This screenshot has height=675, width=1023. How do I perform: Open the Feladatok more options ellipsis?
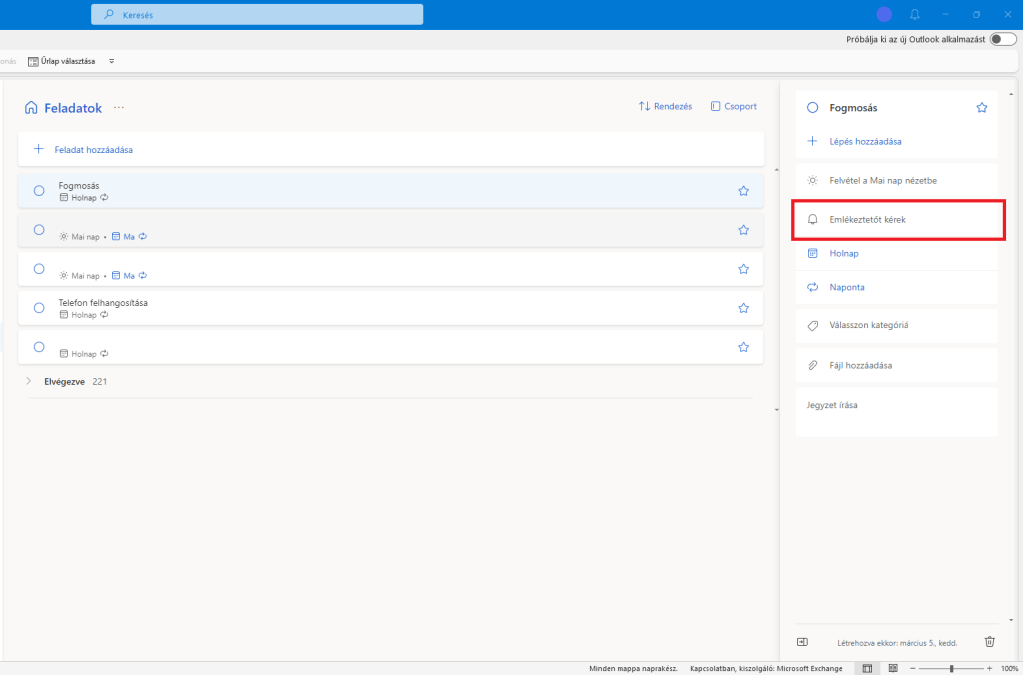click(x=119, y=108)
